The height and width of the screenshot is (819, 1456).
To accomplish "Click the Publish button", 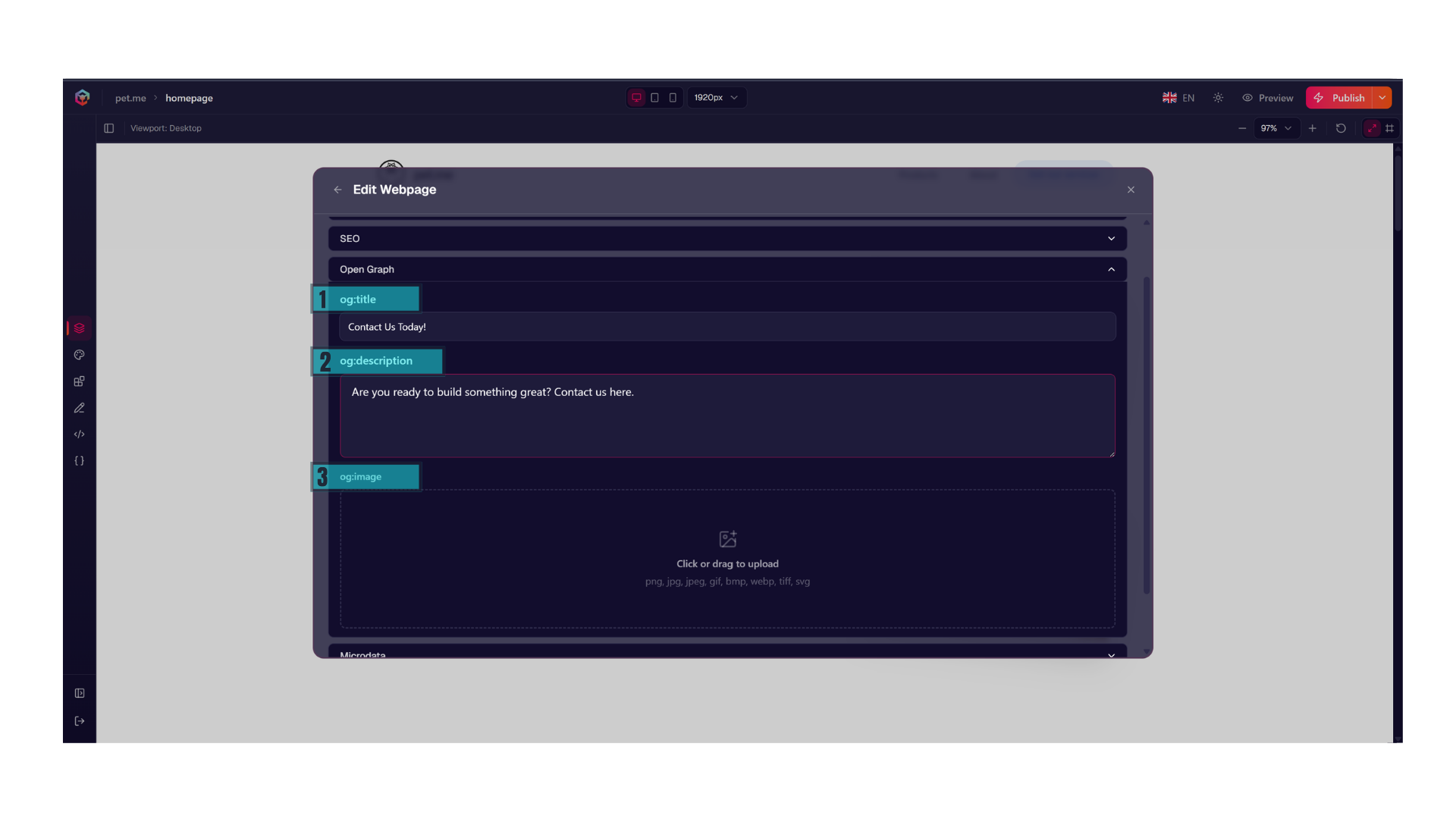I will (x=1339, y=98).
